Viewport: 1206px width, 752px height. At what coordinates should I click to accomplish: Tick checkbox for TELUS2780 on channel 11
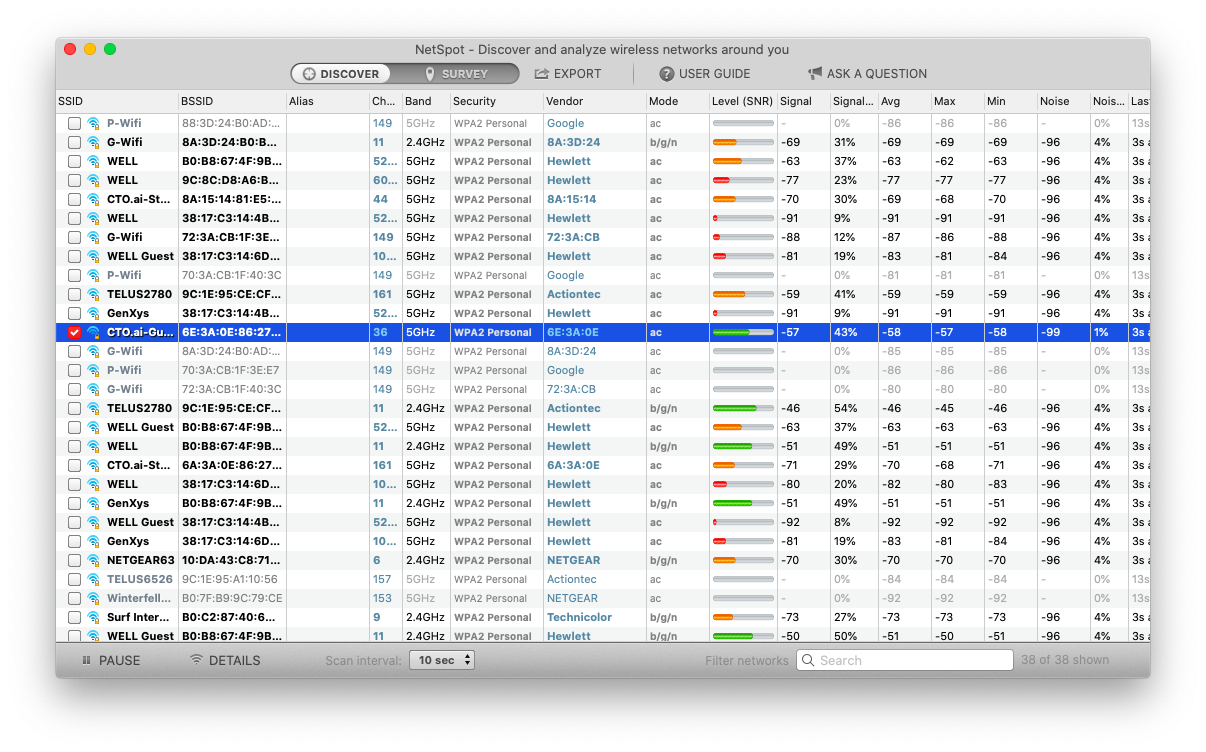tap(74, 408)
